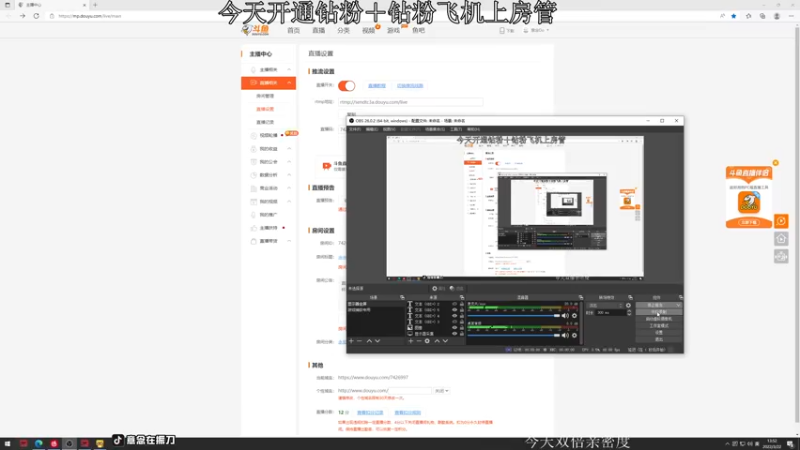Collapse the highlighted orange sidebar section

click(289, 83)
